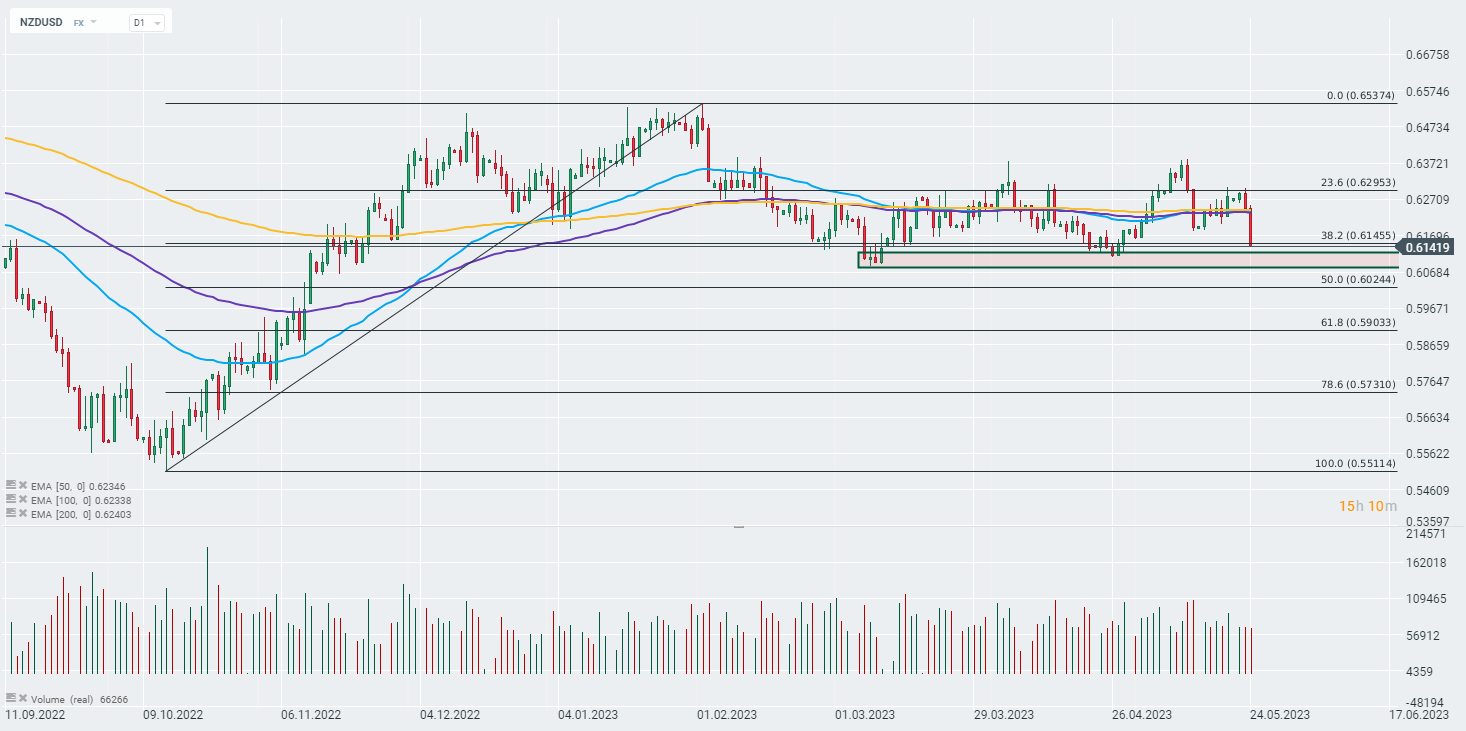1466x731 pixels.
Task: Click the NZDUSD symbol name
Action: pyautogui.click(x=40, y=22)
